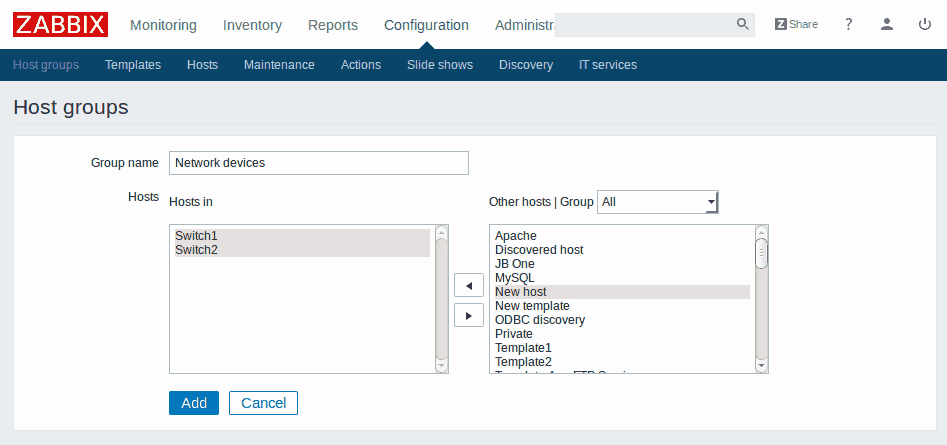Click the Other hosts list scrollbar thumb

pyautogui.click(x=761, y=252)
